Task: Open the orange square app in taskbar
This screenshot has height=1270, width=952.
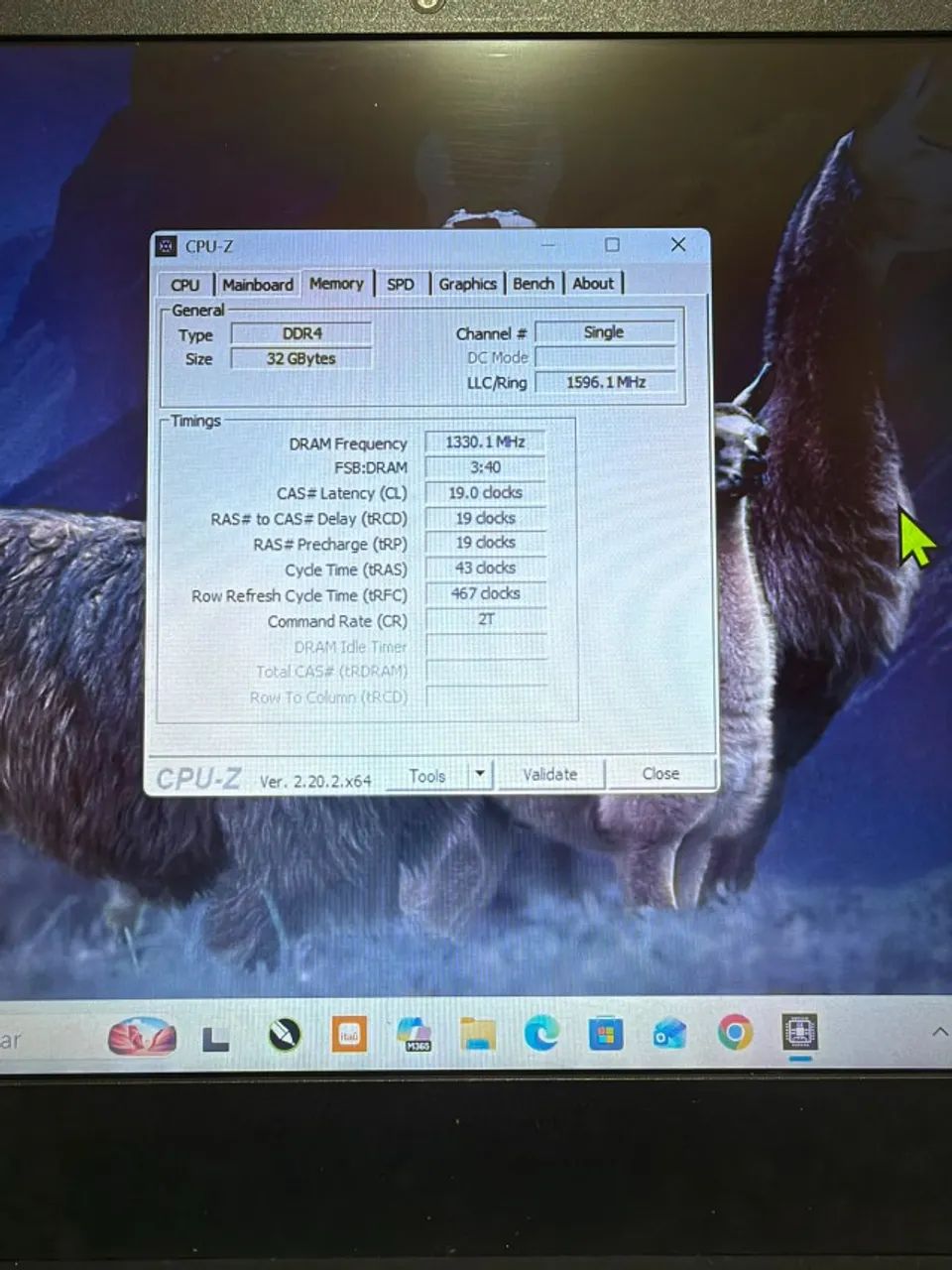Action: pos(348,1034)
